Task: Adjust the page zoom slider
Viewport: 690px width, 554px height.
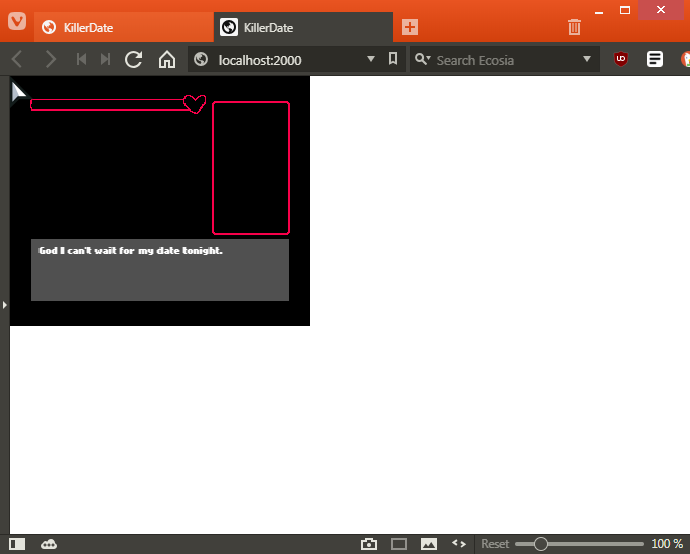Action: pos(579,544)
